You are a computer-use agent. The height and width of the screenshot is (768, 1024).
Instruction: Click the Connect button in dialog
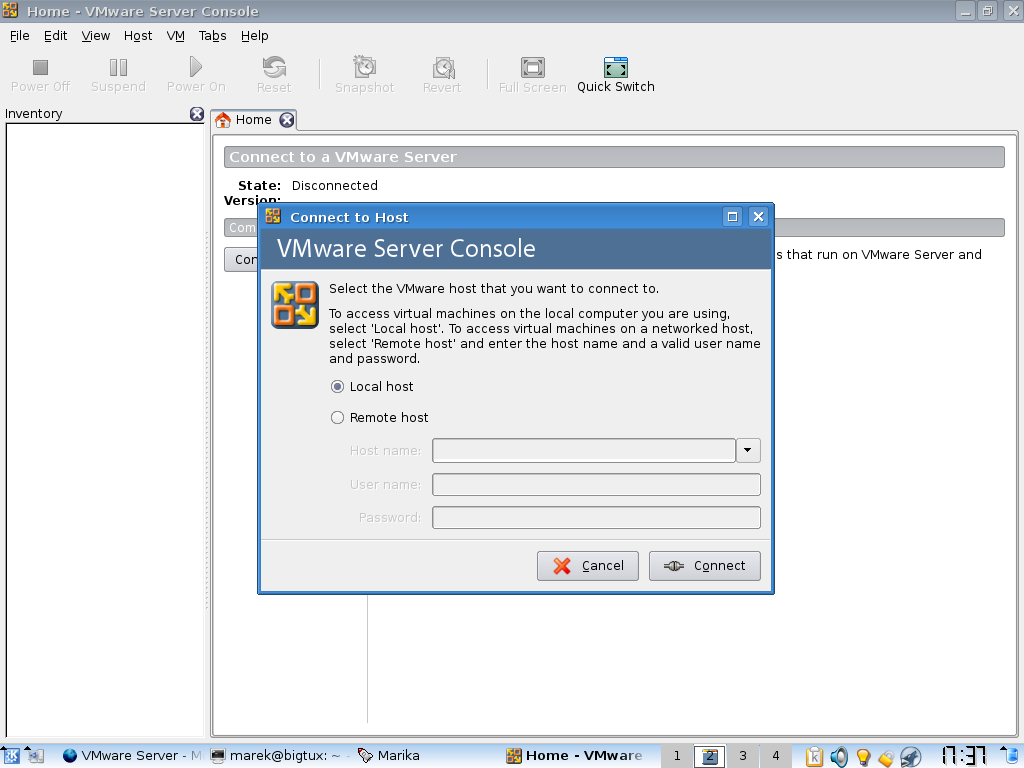click(x=705, y=566)
